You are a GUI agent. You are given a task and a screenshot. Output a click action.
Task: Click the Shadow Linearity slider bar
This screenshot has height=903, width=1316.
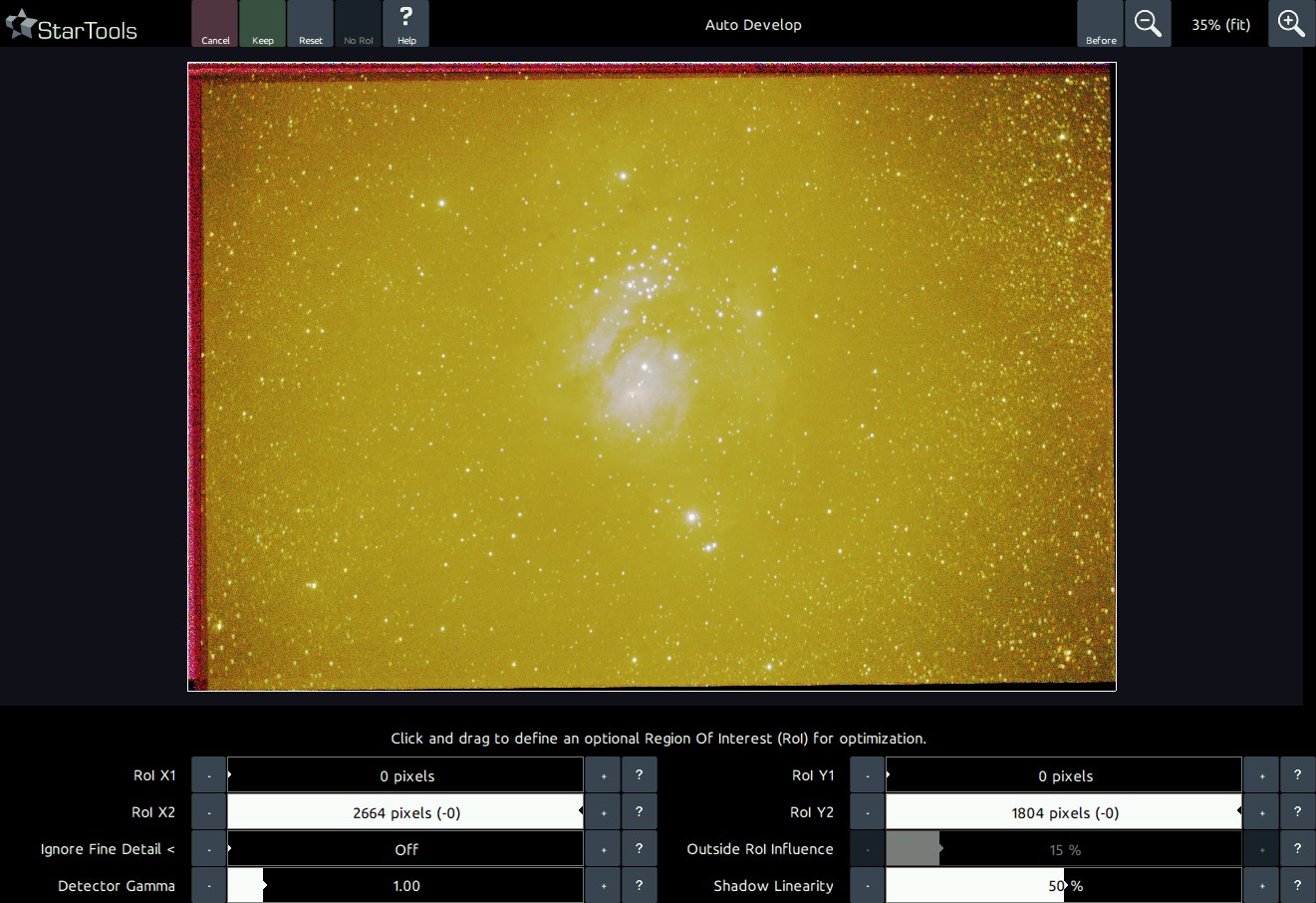pos(1063,885)
